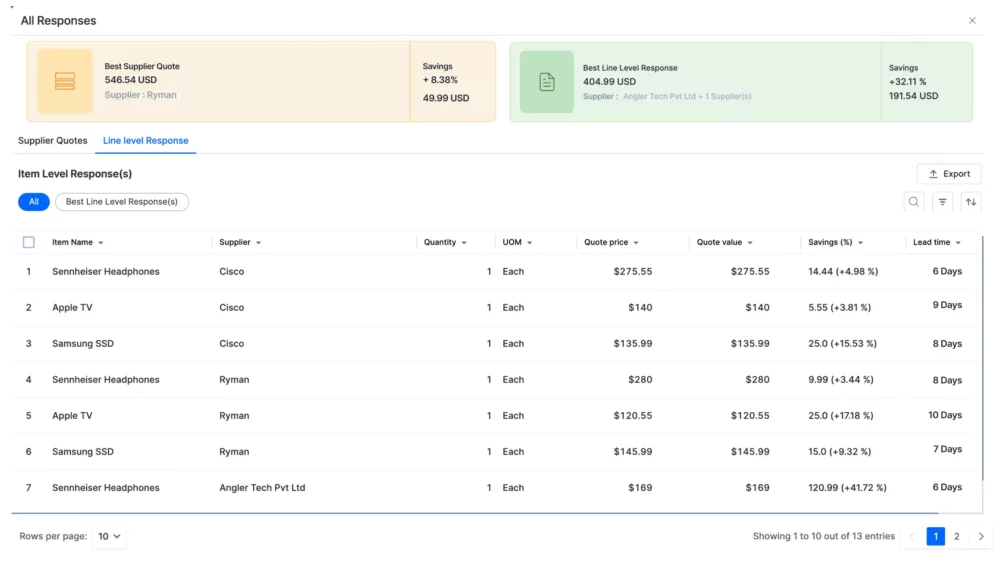
Task: Go to page 2
Action: [956, 537]
